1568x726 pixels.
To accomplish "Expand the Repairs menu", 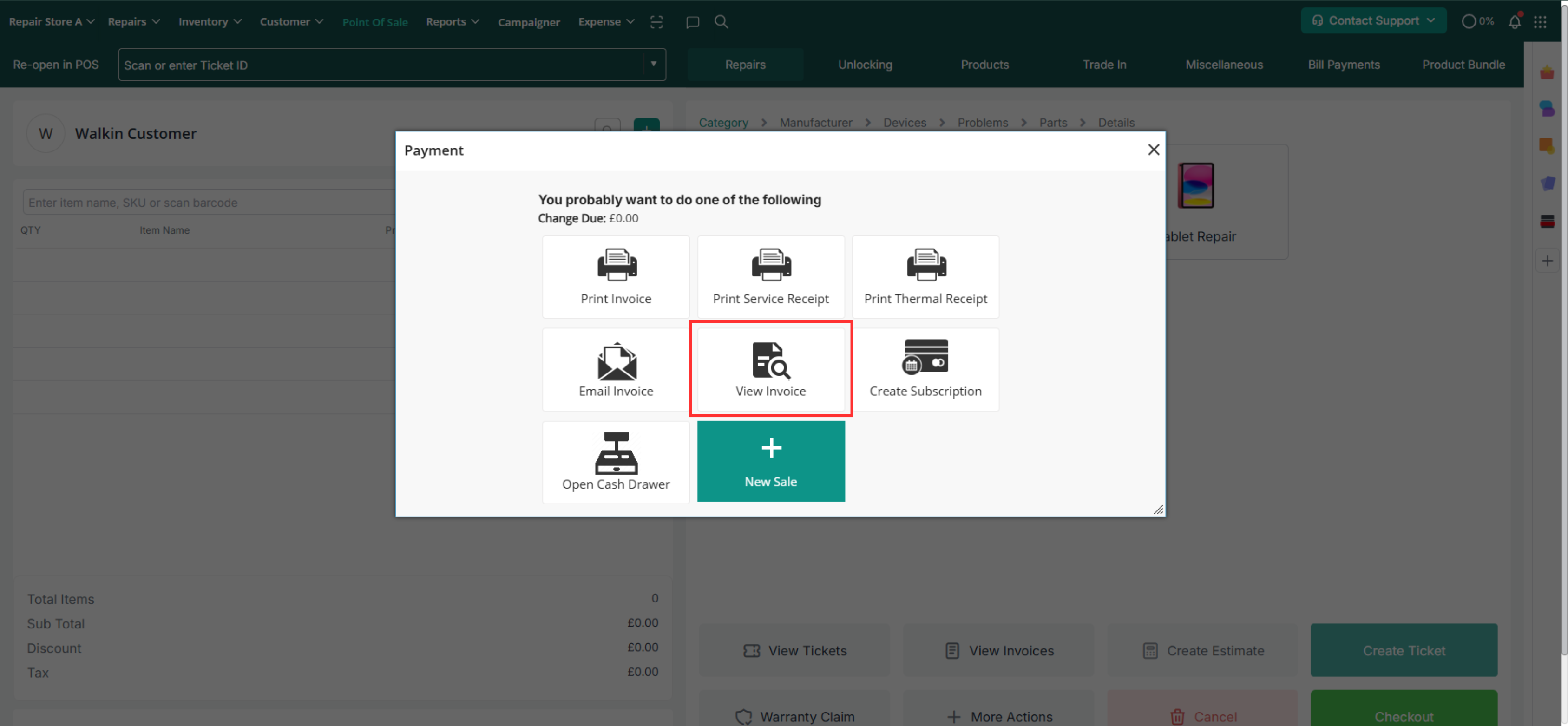I will [x=134, y=22].
